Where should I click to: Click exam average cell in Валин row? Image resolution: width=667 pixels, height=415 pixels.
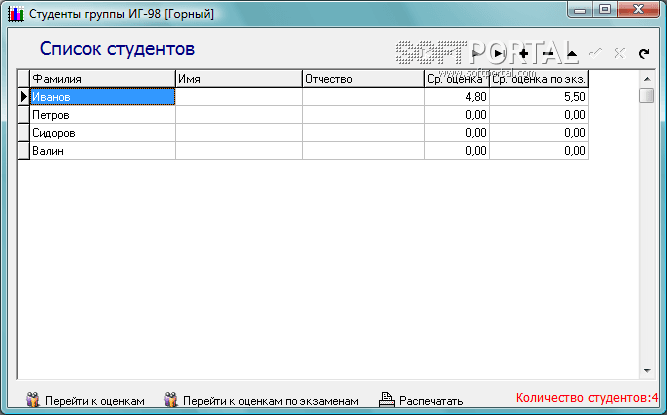click(x=539, y=151)
